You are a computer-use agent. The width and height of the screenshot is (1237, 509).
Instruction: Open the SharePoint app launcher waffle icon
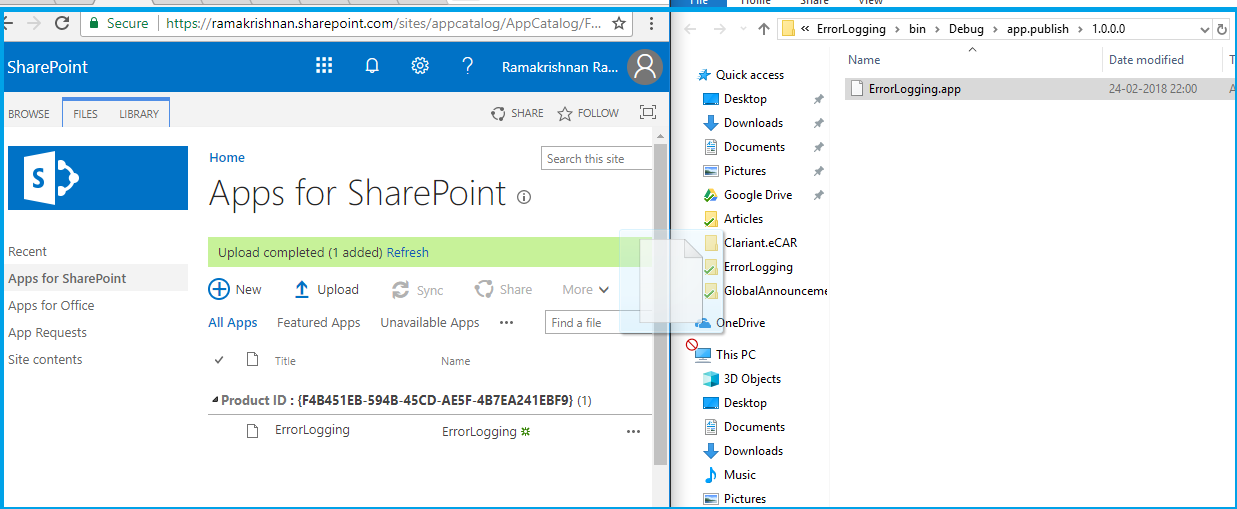[324, 66]
